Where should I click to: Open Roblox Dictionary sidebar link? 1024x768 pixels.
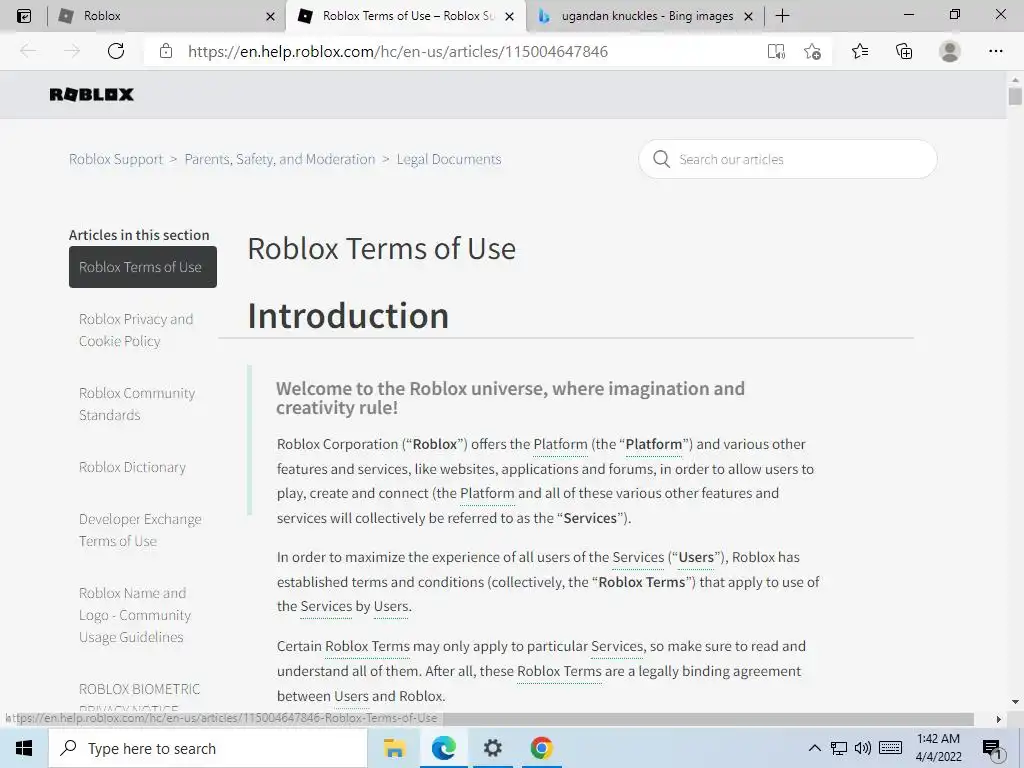(x=133, y=467)
